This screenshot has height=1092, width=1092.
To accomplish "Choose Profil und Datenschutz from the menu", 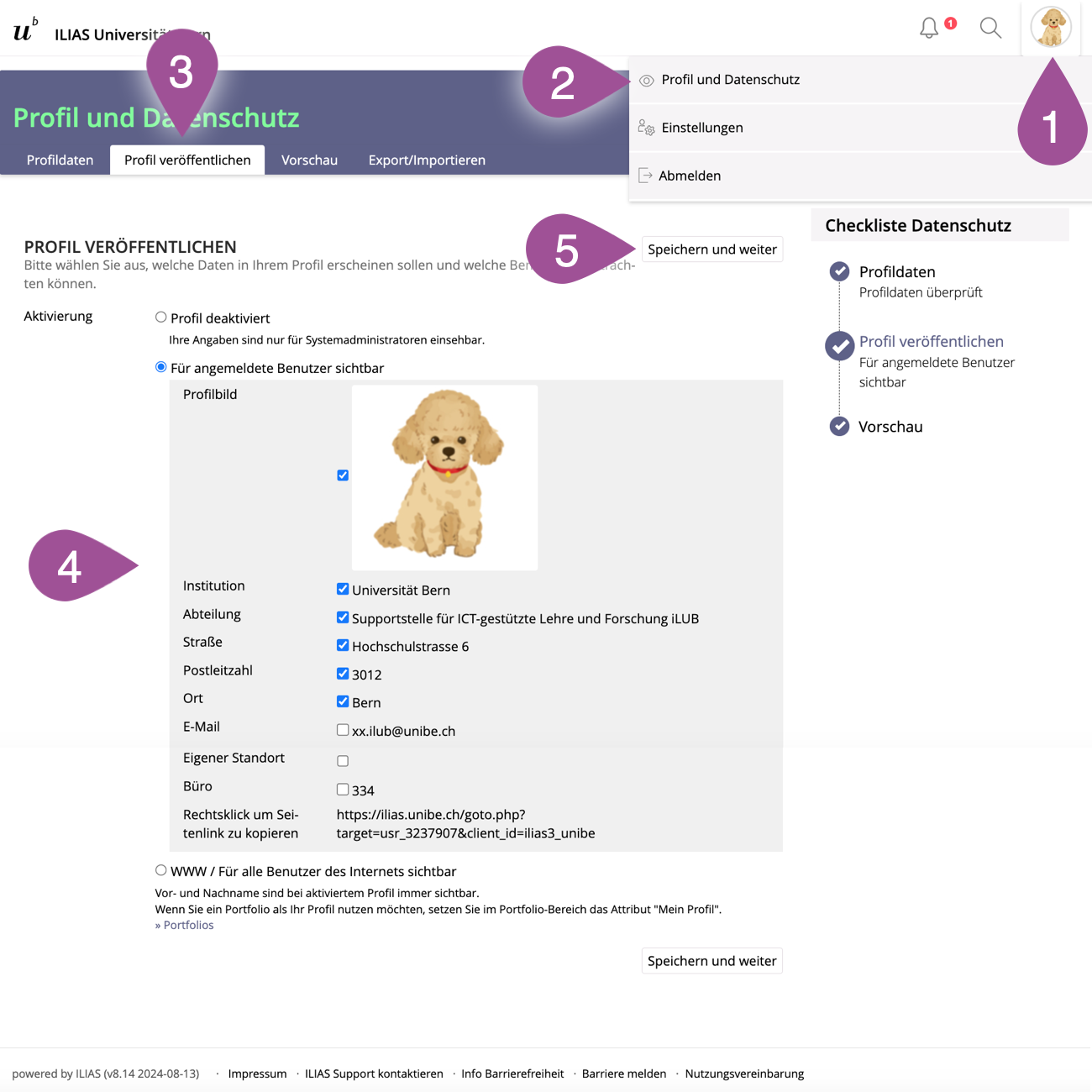I will (x=730, y=80).
